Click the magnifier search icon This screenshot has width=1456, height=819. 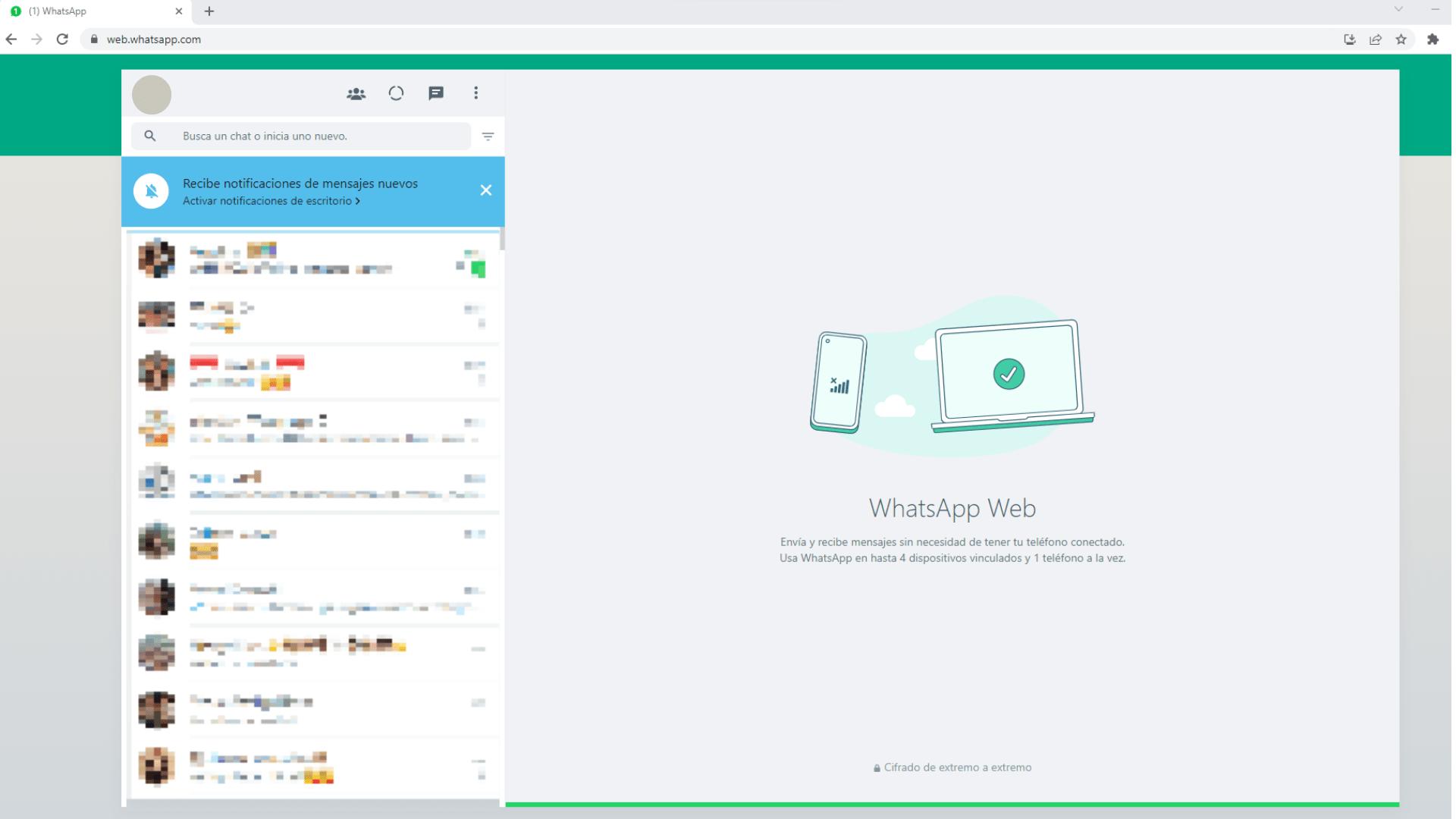[x=150, y=136]
